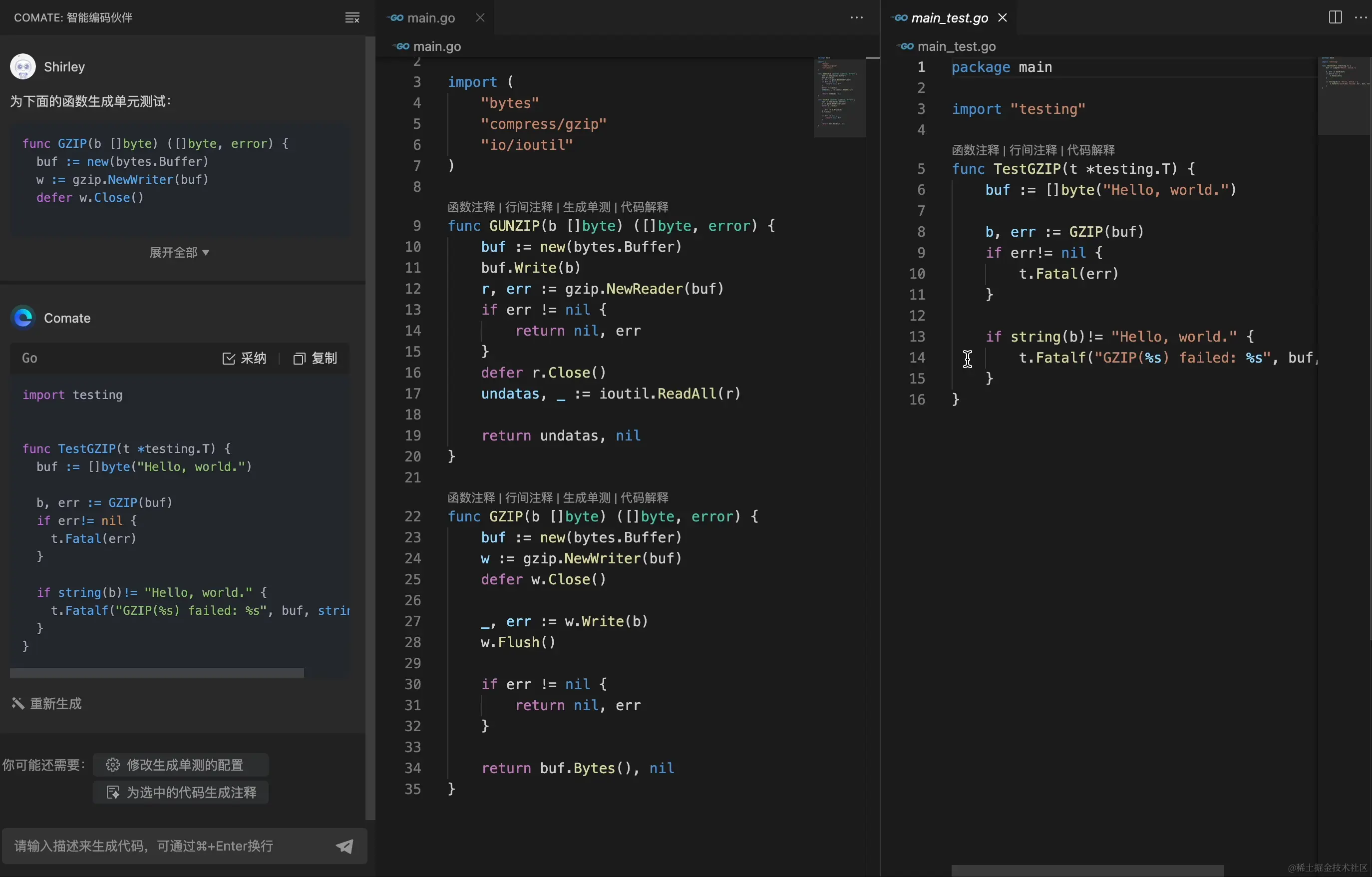This screenshot has width=1372, height=877.
Task: Click 代码解释 lens above TestGZIP function
Action: [x=1090, y=150]
